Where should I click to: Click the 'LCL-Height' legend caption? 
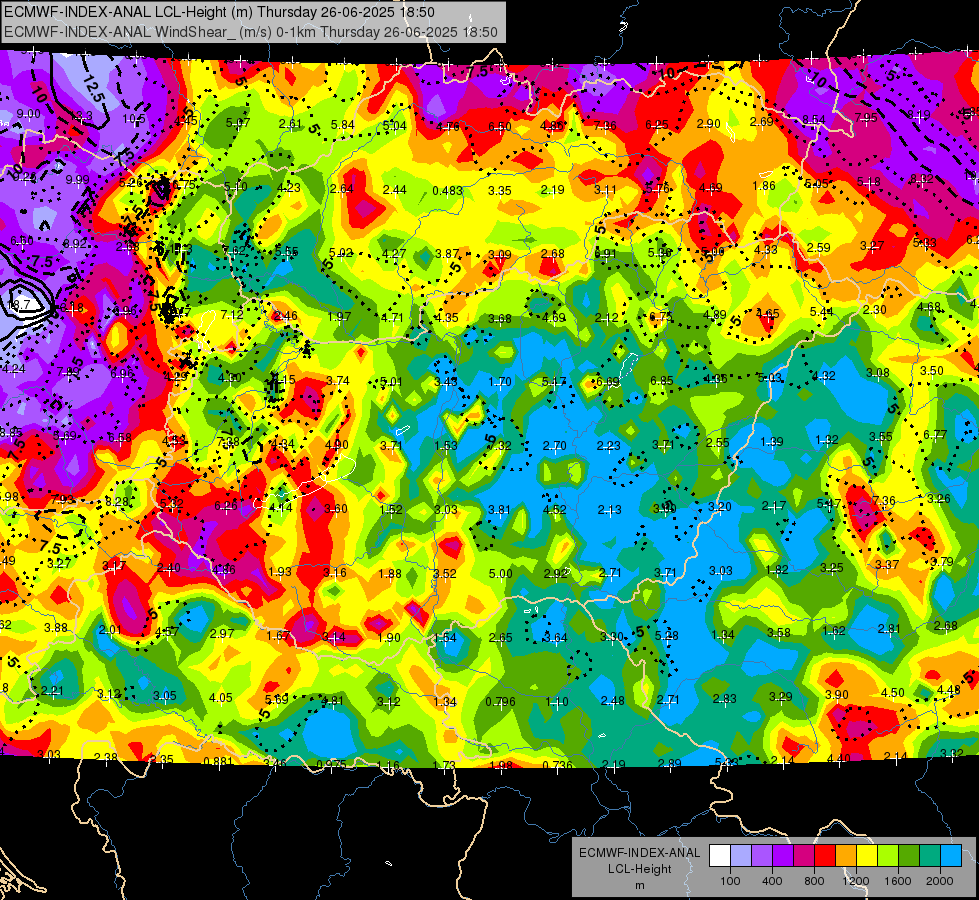point(639,869)
